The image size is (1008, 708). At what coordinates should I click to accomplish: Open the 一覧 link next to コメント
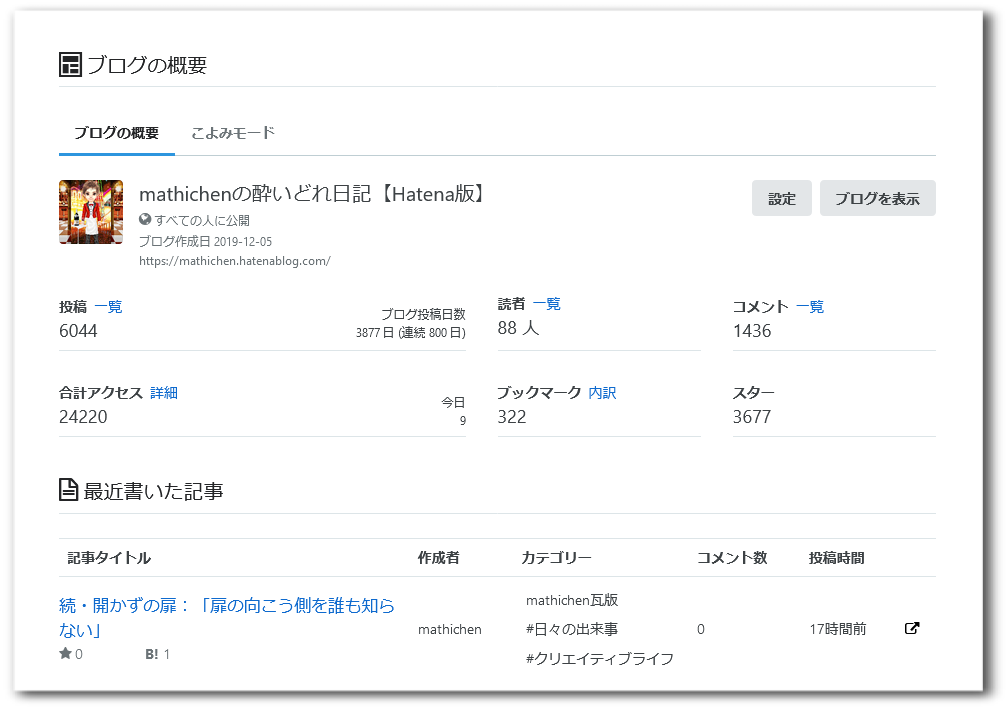click(810, 307)
